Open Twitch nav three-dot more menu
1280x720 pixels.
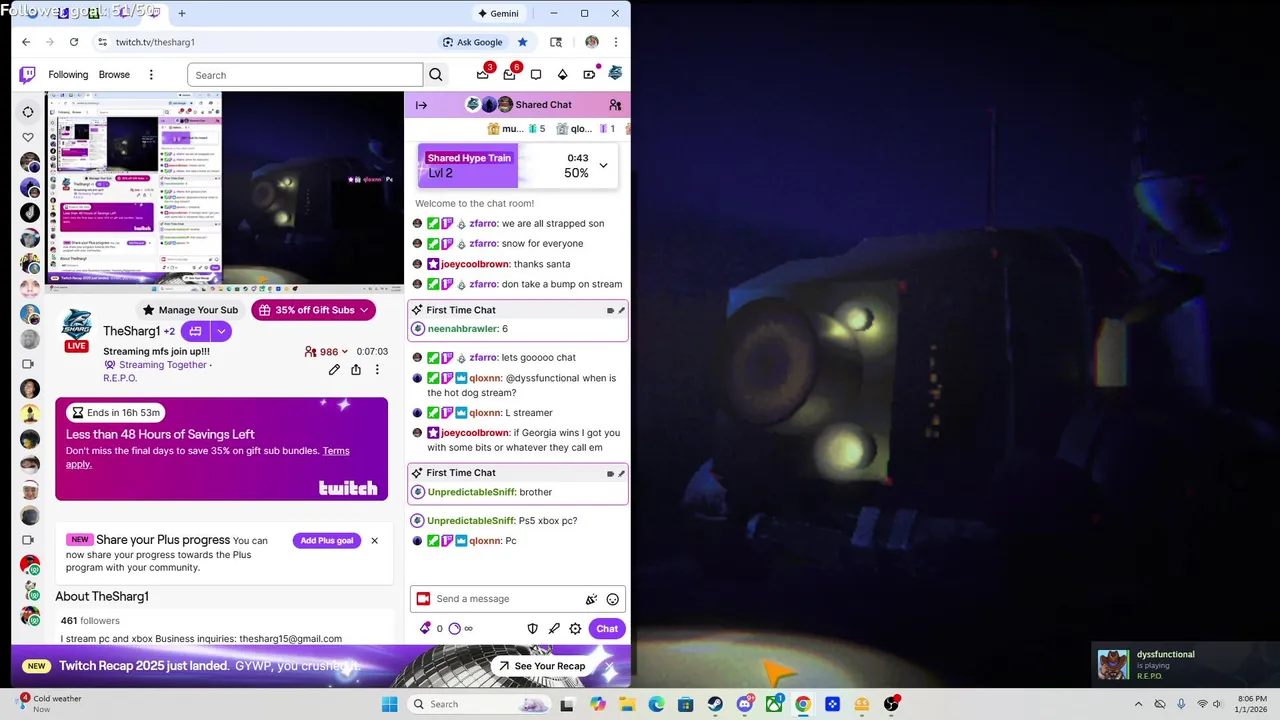pos(151,75)
